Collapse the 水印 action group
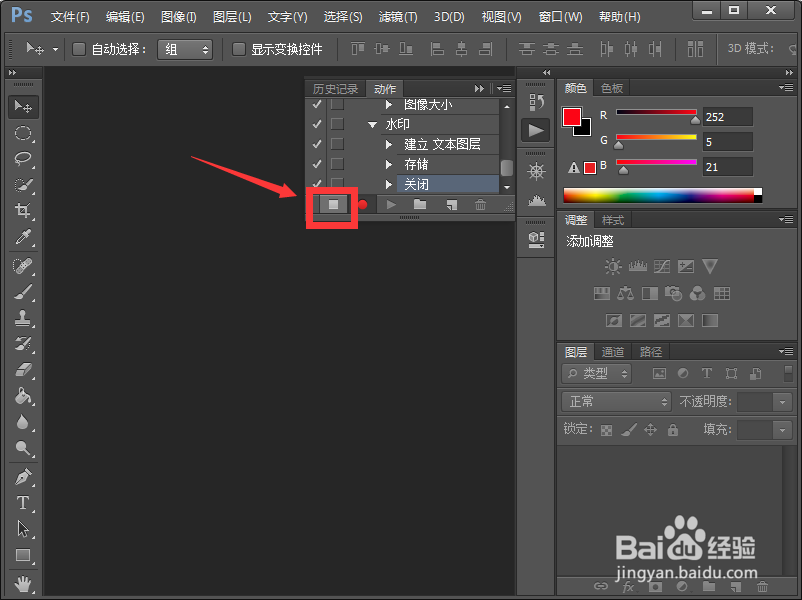The height and width of the screenshot is (600, 802). [372, 124]
